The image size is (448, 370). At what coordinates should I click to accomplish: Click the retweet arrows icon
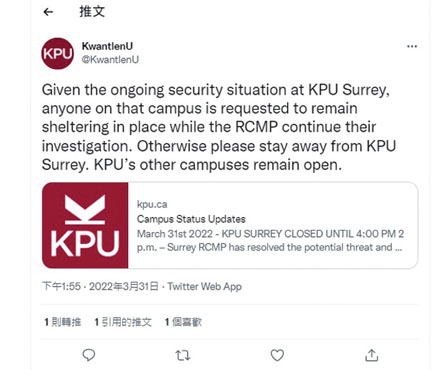(x=183, y=355)
